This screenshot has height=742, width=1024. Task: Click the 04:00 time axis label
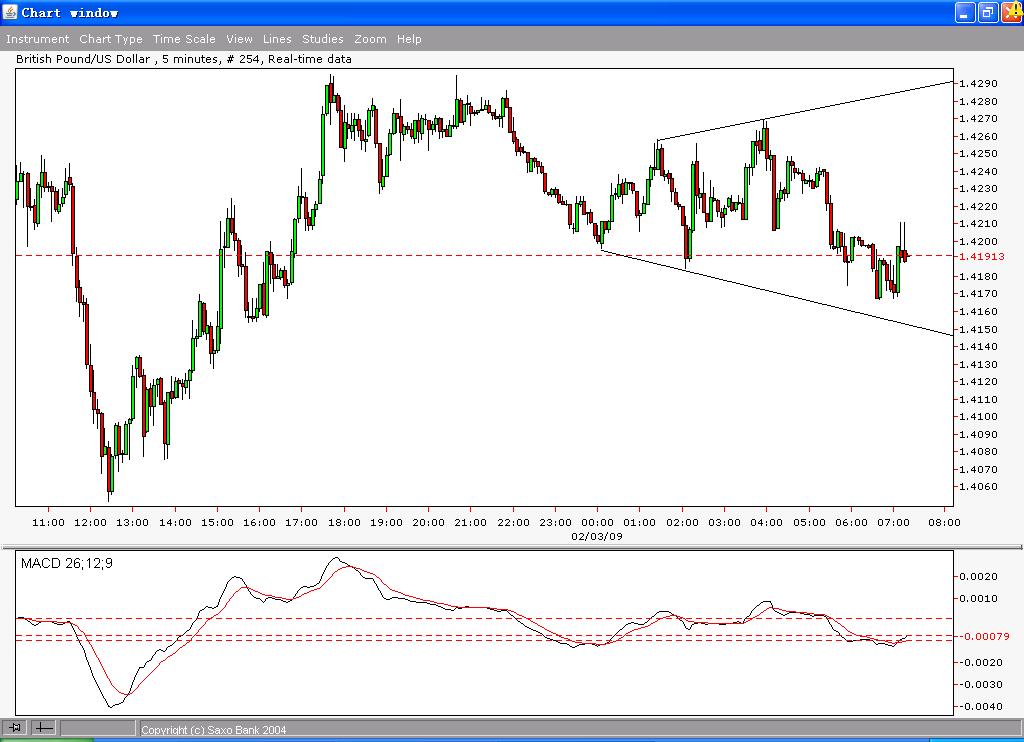[766, 523]
